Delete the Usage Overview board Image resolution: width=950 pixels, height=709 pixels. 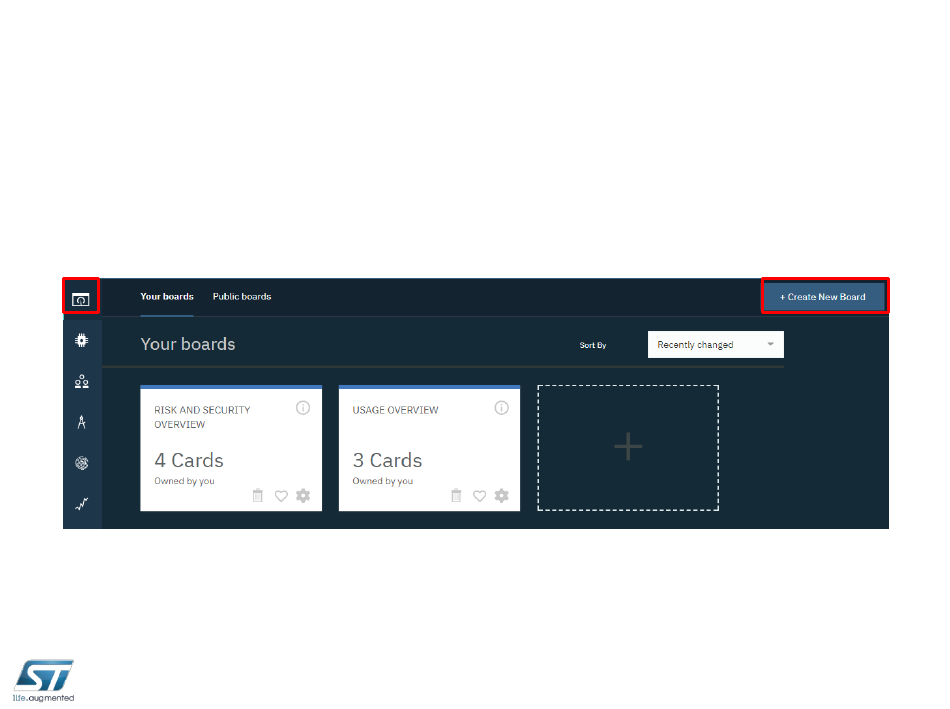point(456,496)
